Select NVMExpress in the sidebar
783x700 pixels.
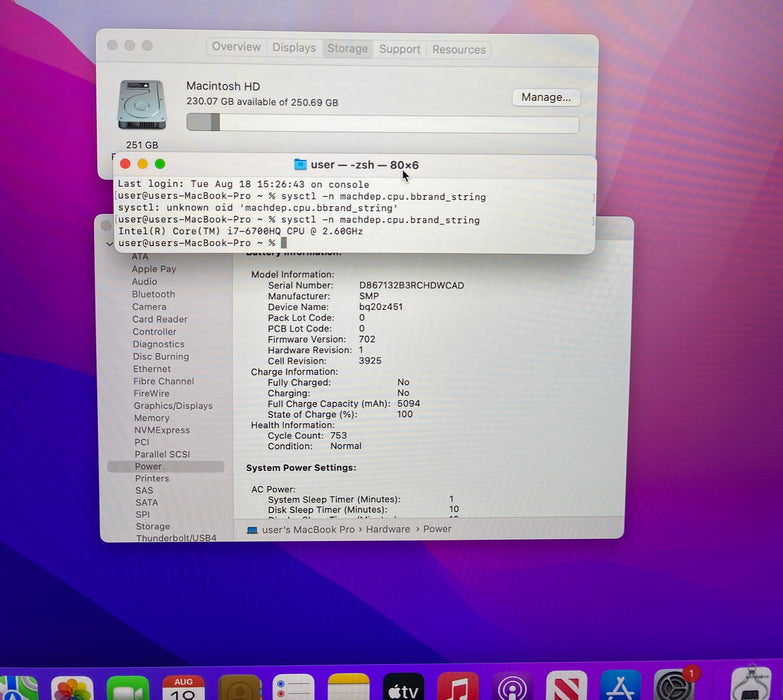coord(162,430)
